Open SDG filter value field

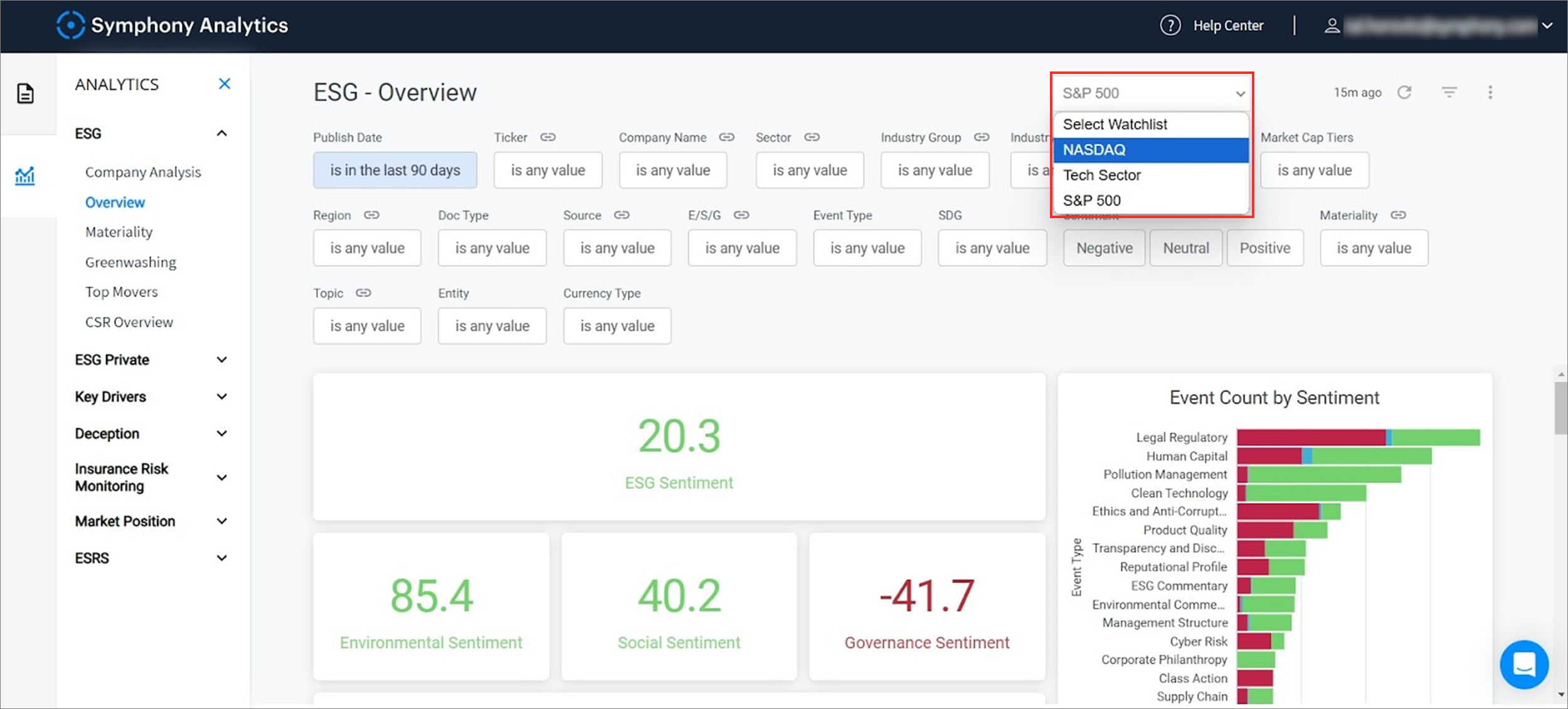click(x=992, y=248)
